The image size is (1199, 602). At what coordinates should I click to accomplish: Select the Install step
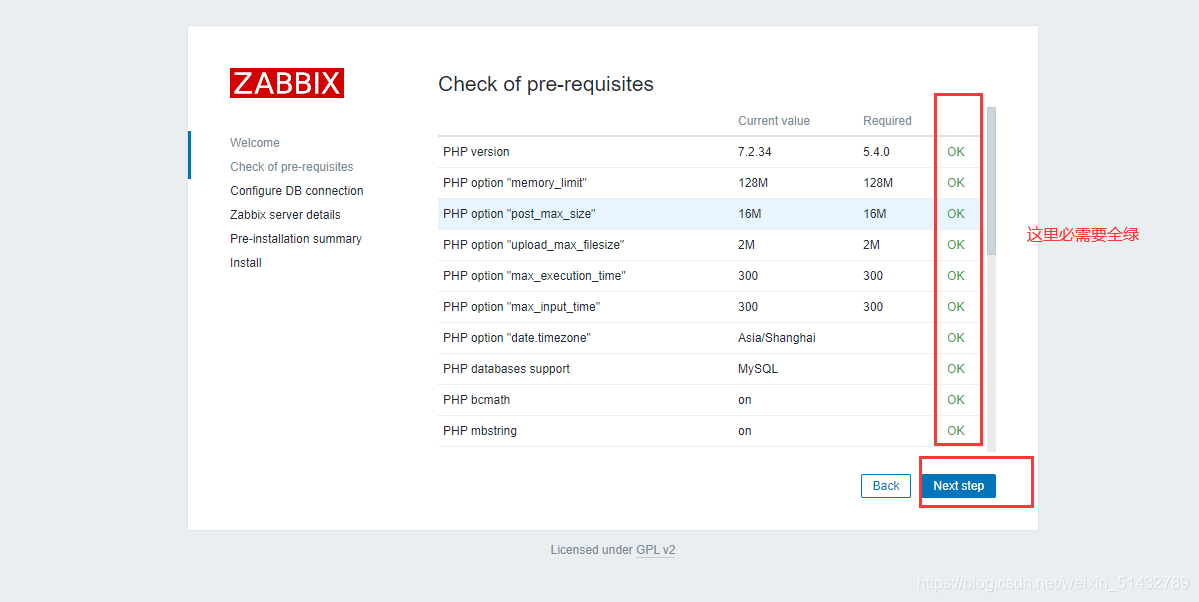(x=245, y=262)
